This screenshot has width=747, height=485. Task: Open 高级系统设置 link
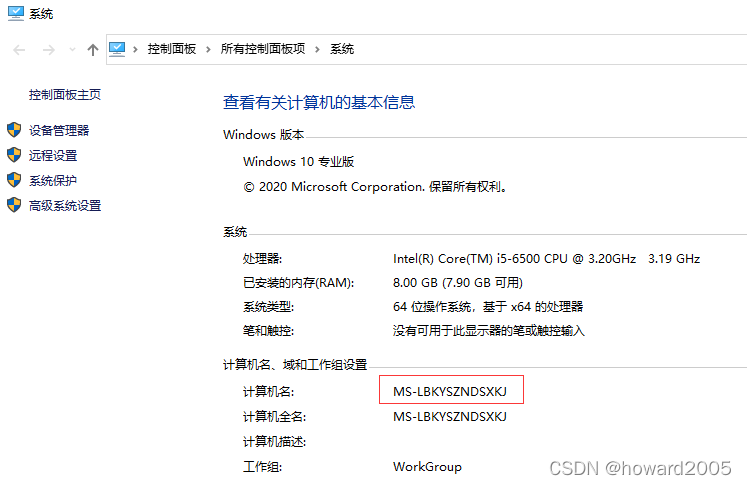click(65, 206)
